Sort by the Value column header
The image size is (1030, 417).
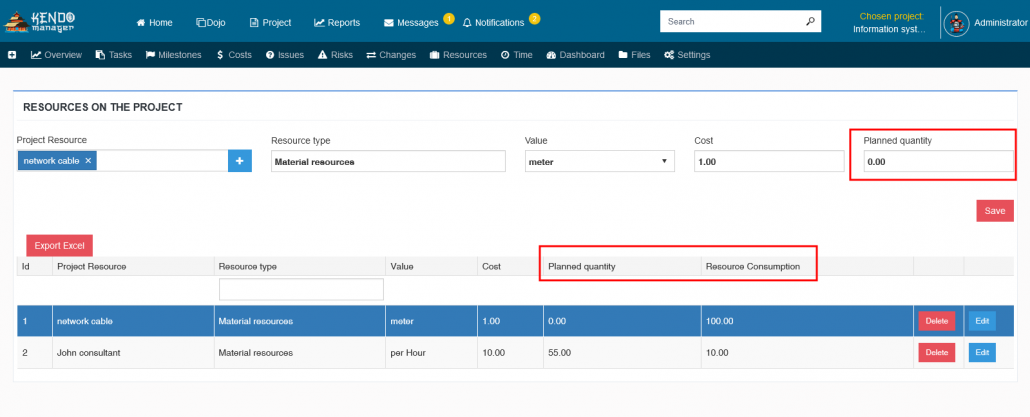pyautogui.click(x=401, y=267)
